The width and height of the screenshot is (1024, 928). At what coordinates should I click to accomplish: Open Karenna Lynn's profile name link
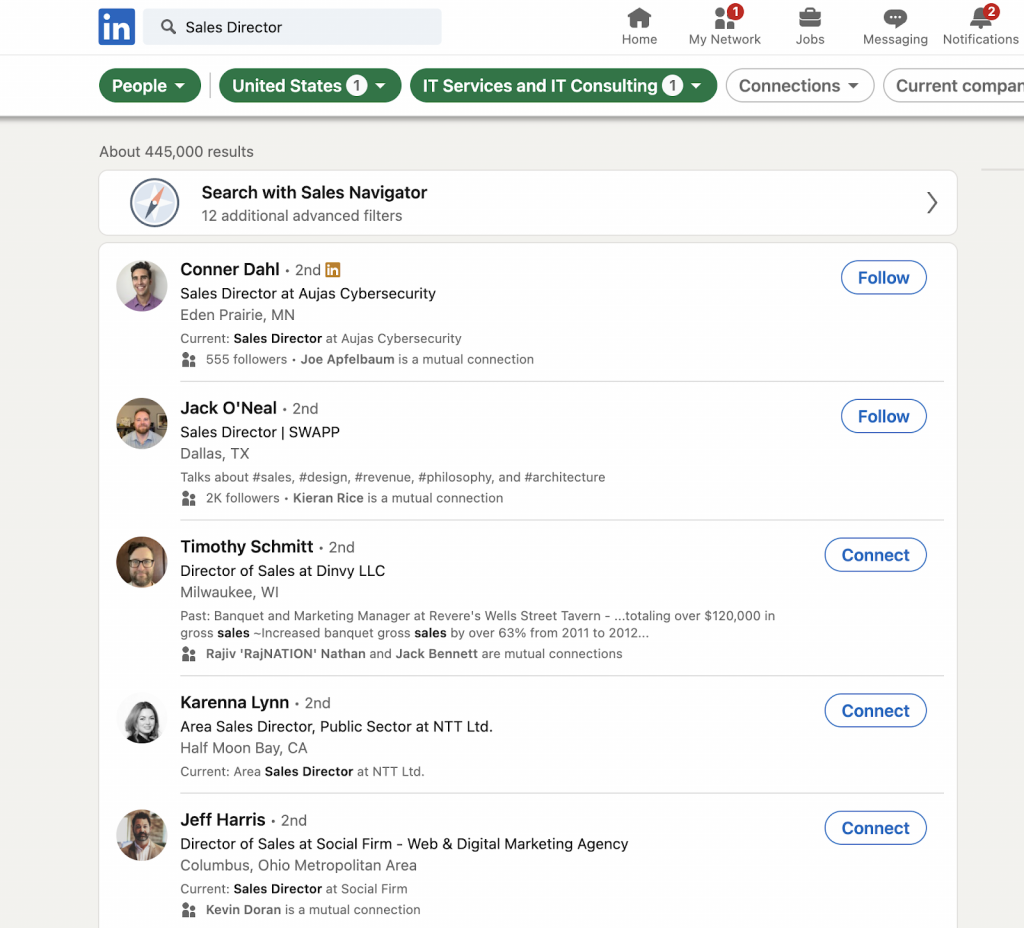pyautogui.click(x=234, y=703)
